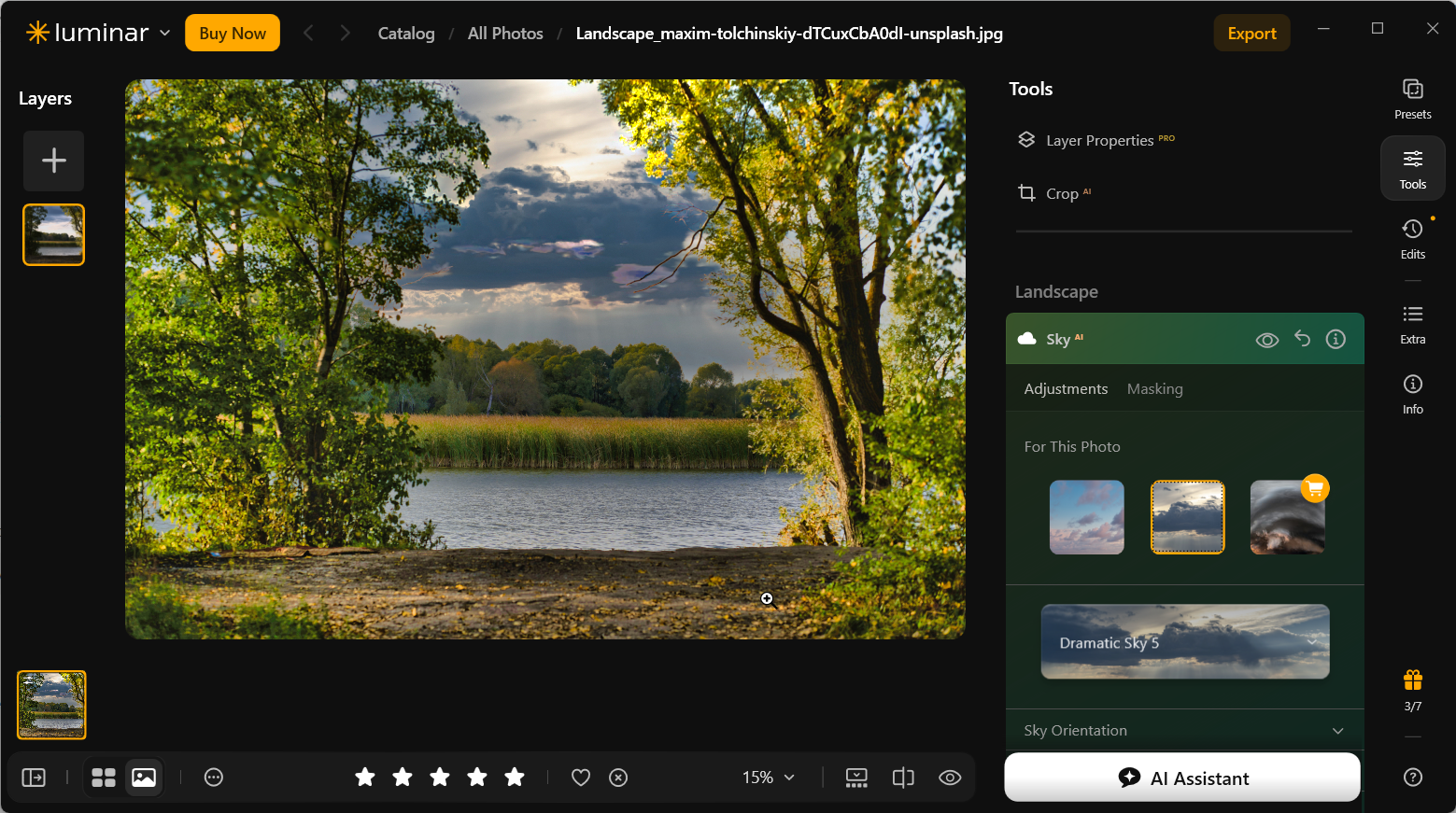Screen dimensions: 1456x813
Task: Go to All Photos breadcrumb
Action: pos(505,34)
